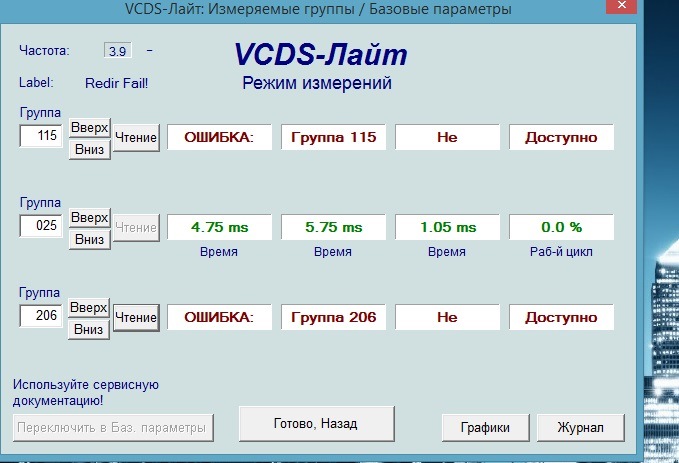679x463 pixels.
Task: Click Чтение button for group 206
Action: tap(136, 317)
